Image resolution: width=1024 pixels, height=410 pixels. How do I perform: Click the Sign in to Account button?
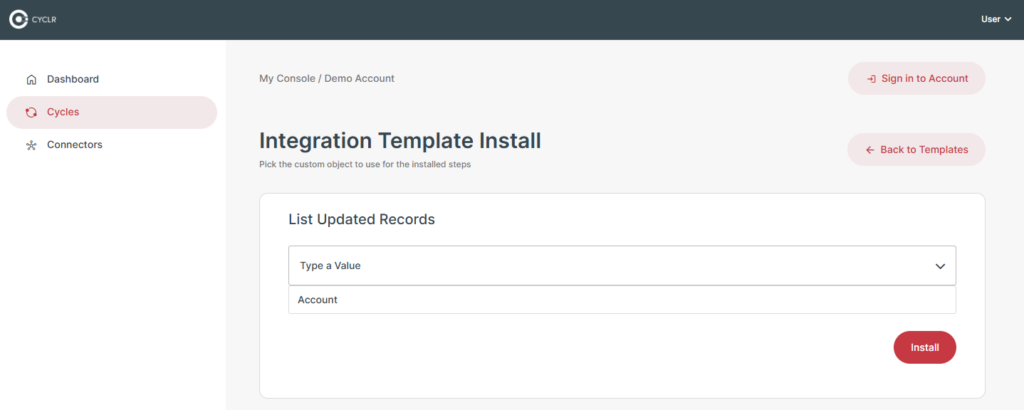pyautogui.click(x=916, y=78)
